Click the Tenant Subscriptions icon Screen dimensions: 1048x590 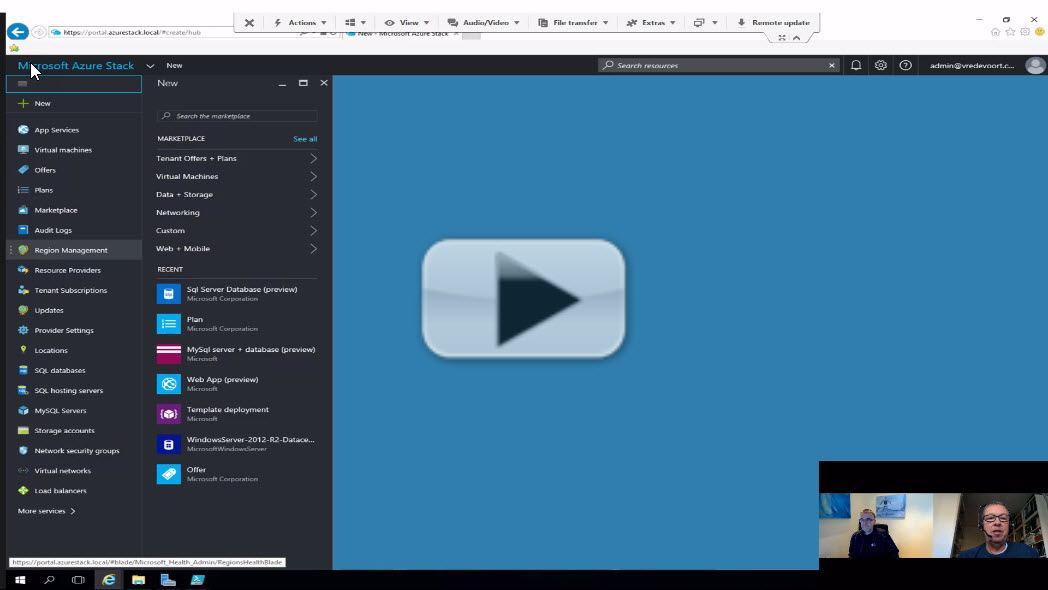coord(23,290)
